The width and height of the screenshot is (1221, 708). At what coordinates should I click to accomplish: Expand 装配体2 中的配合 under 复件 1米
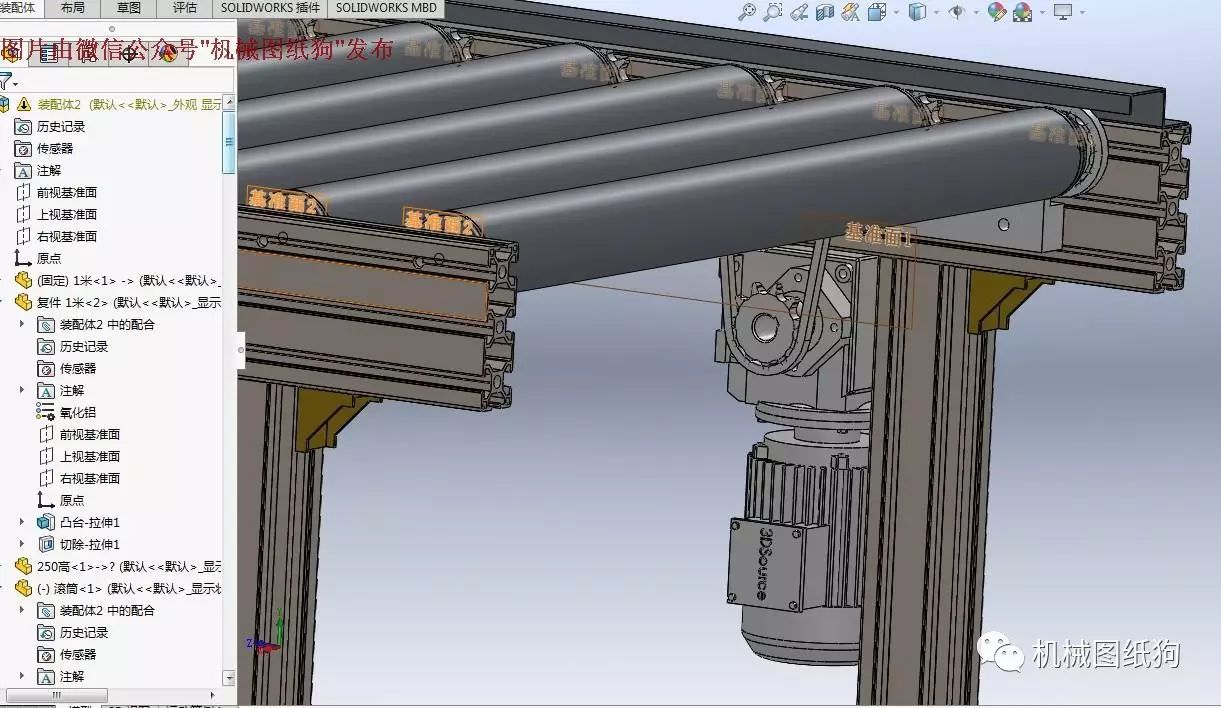(x=22, y=324)
